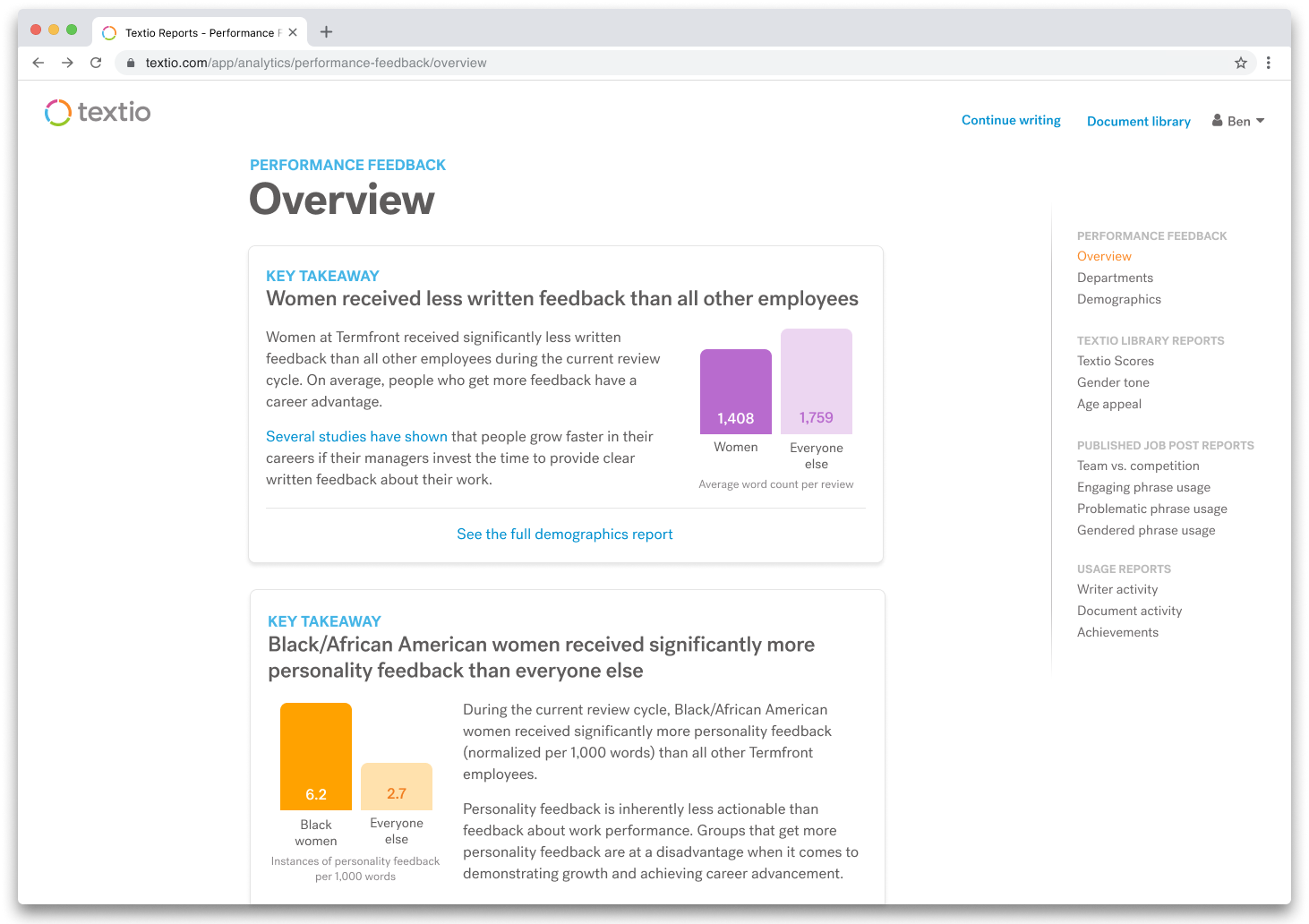1309x924 pixels.
Task: Switch to the Demographics section
Action: coord(1118,299)
